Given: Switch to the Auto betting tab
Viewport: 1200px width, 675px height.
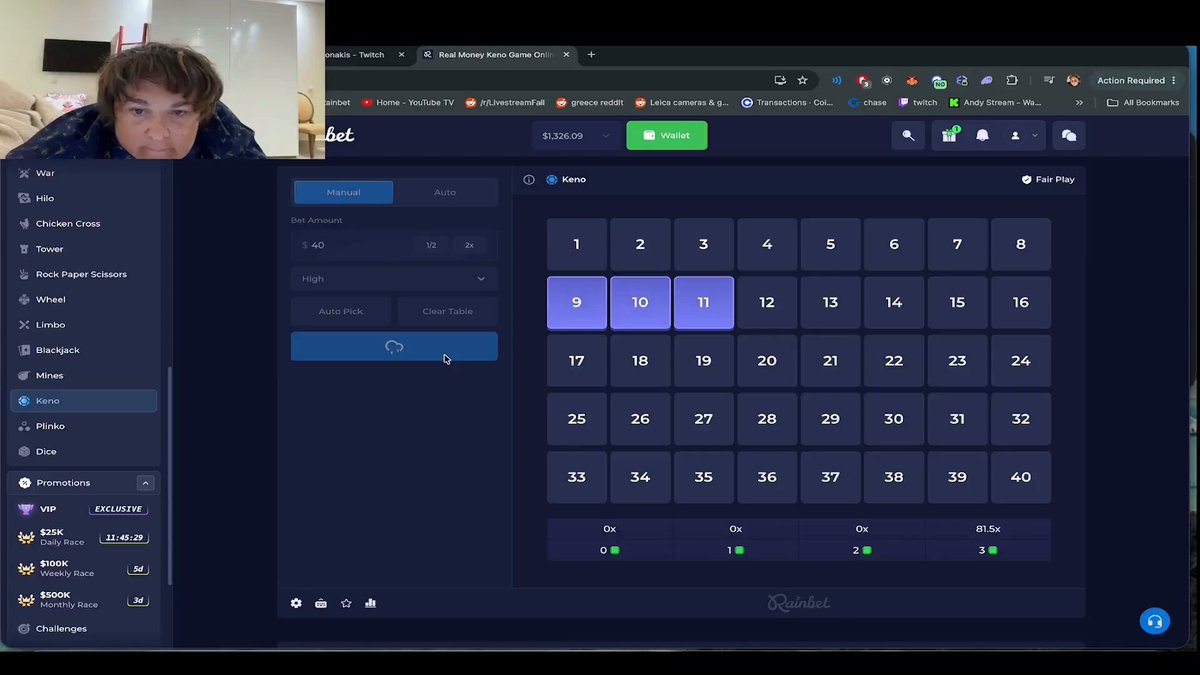Looking at the screenshot, I should tap(445, 192).
